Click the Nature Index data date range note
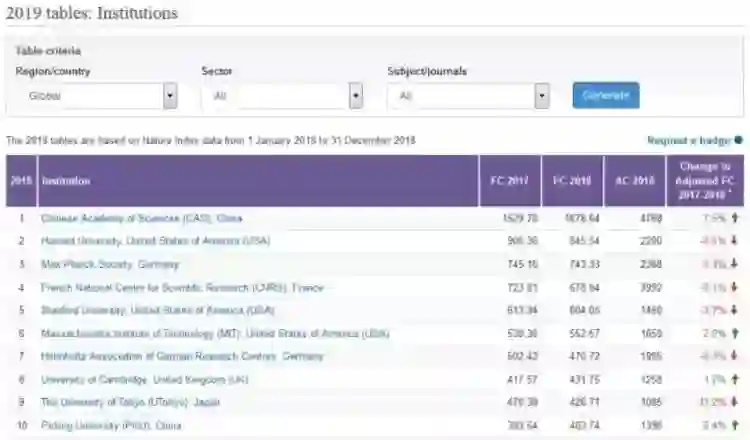The height and width of the screenshot is (440, 750). pyautogui.click(x=210, y=141)
